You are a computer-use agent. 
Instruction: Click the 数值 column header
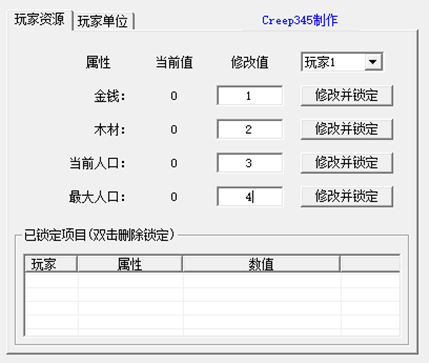click(x=261, y=264)
